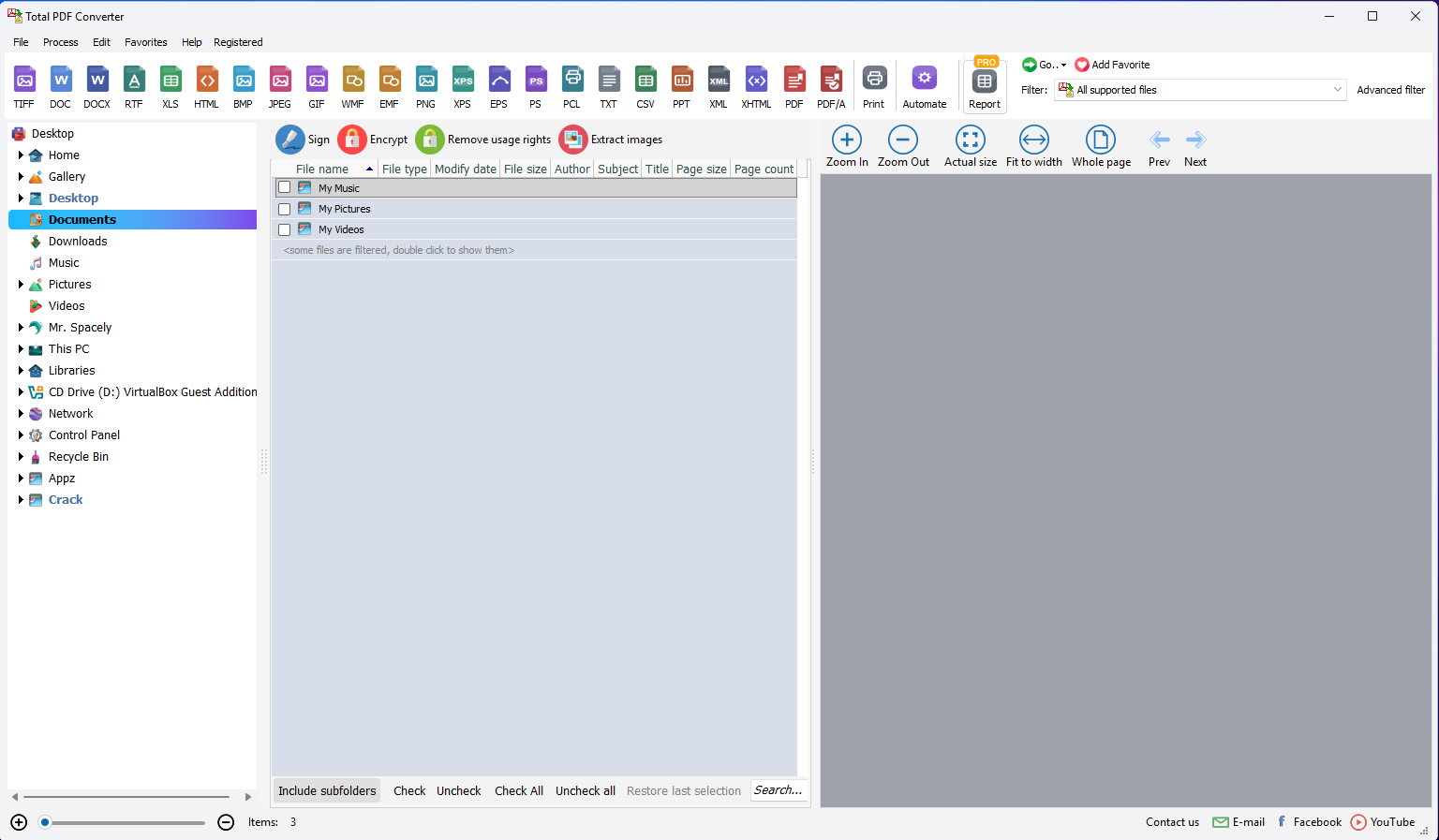This screenshot has height=840, width=1439.
Task: Open the Print tool
Action: (x=874, y=88)
